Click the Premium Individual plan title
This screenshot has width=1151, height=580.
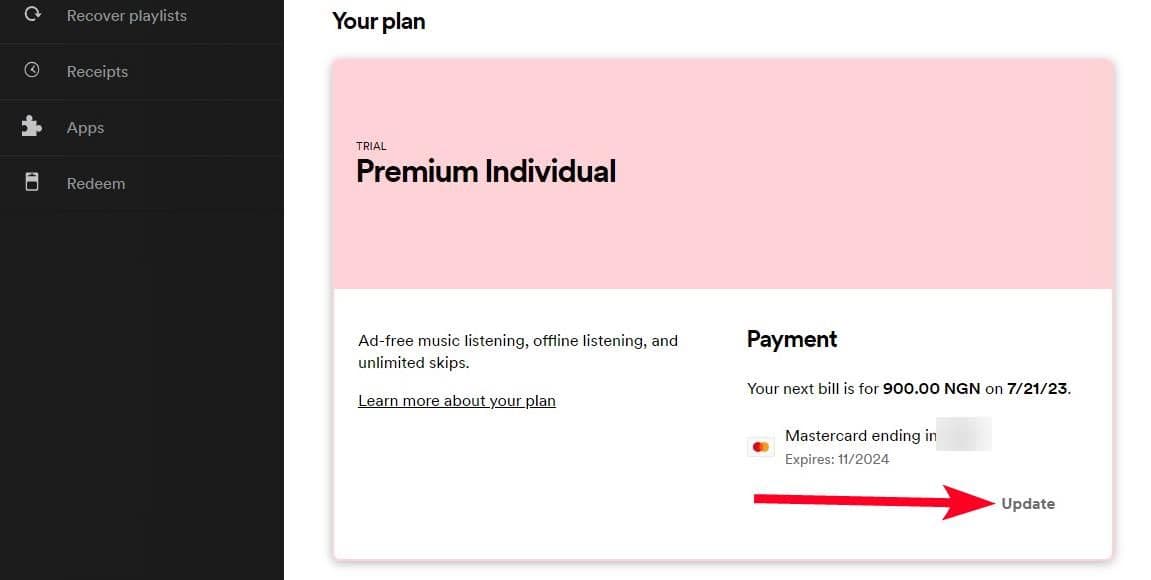pos(486,172)
